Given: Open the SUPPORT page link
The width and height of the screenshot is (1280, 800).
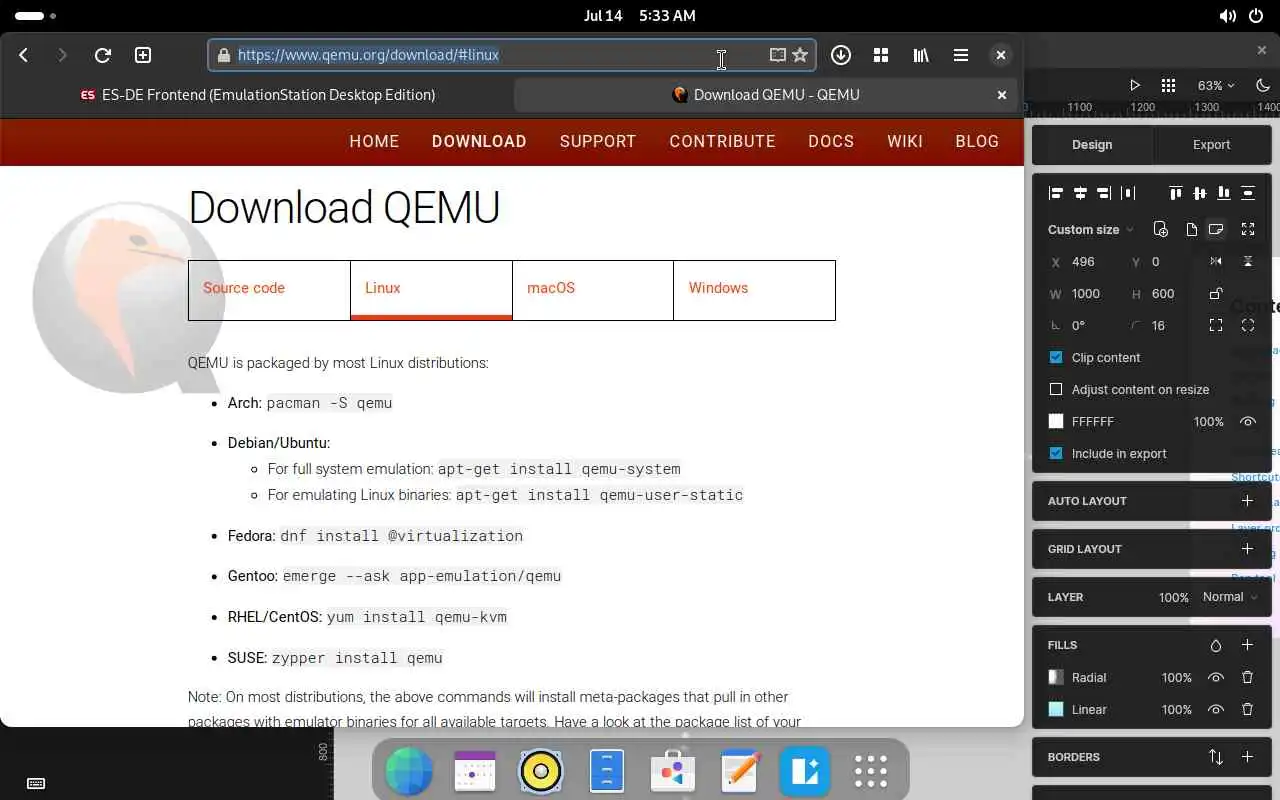Looking at the screenshot, I should (598, 141).
